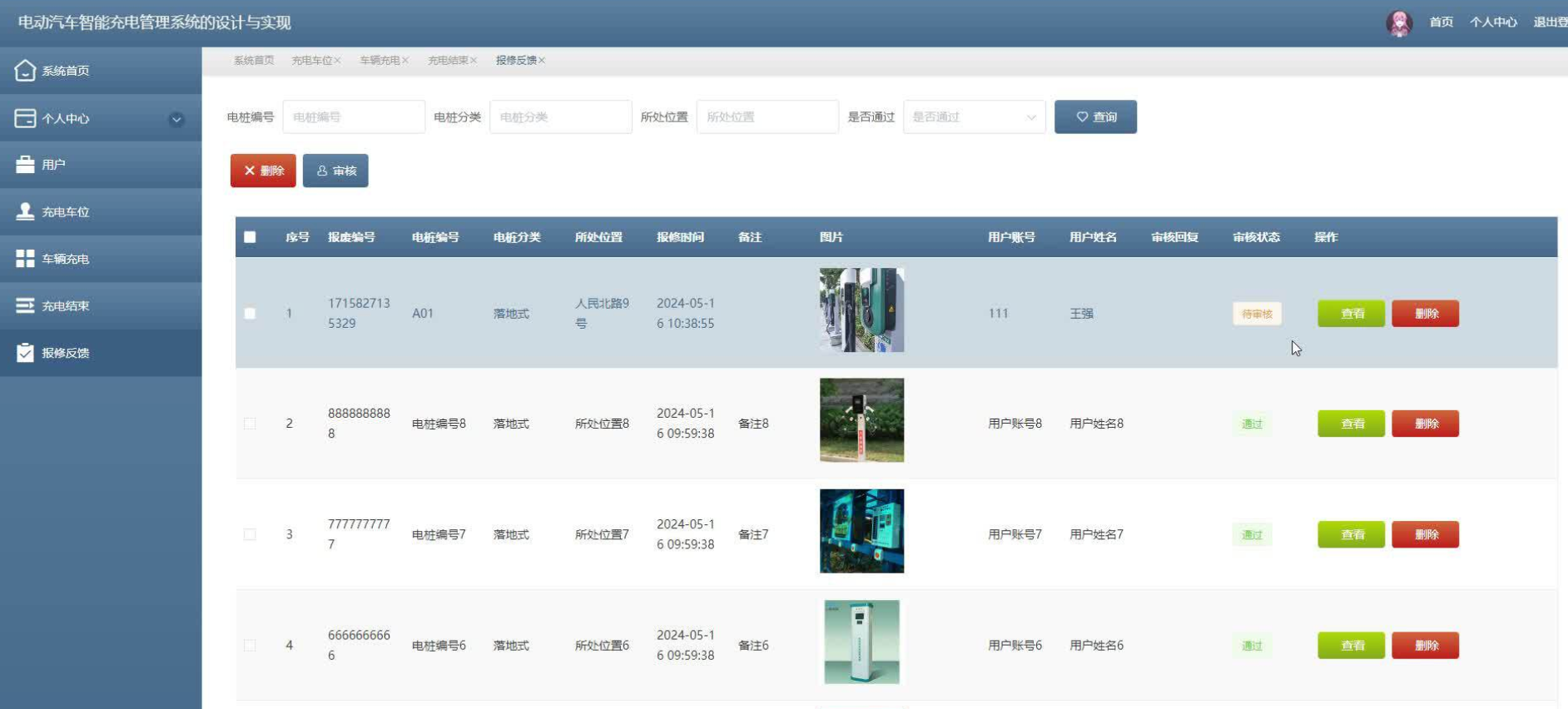
Task: Switch to the 充电结束 tab
Action: click(448, 61)
